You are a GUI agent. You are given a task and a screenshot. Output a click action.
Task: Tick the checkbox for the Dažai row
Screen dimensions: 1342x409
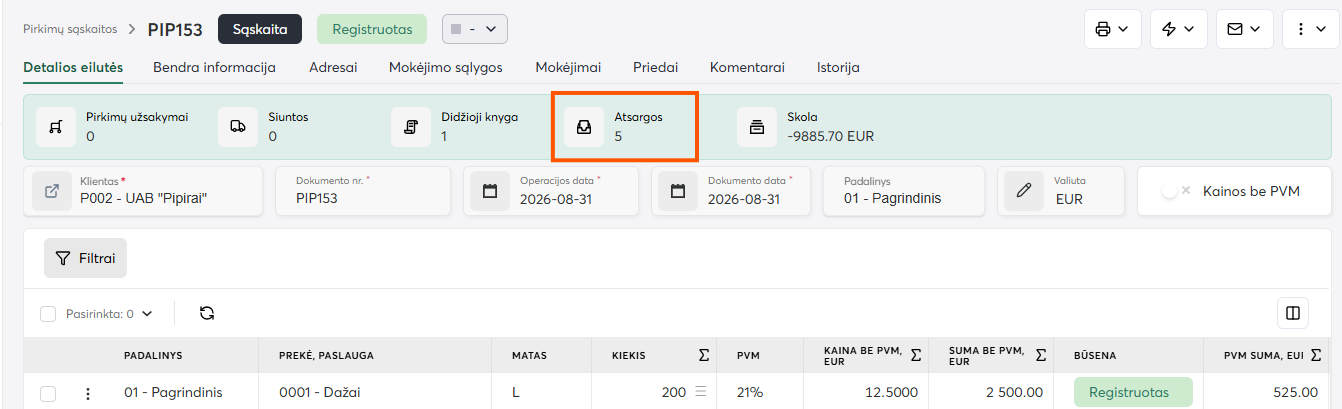48,394
